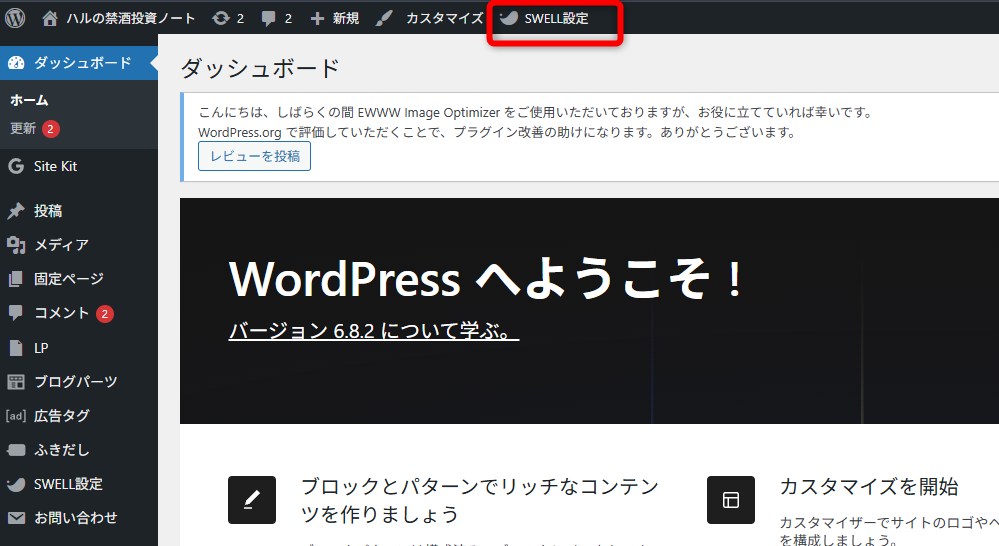Click the WordPress logo icon
The width and height of the screenshot is (999, 546).
pos(15,18)
